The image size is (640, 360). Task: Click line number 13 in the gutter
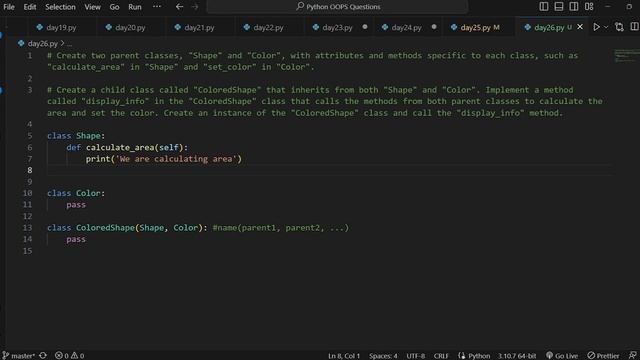[27, 228]
